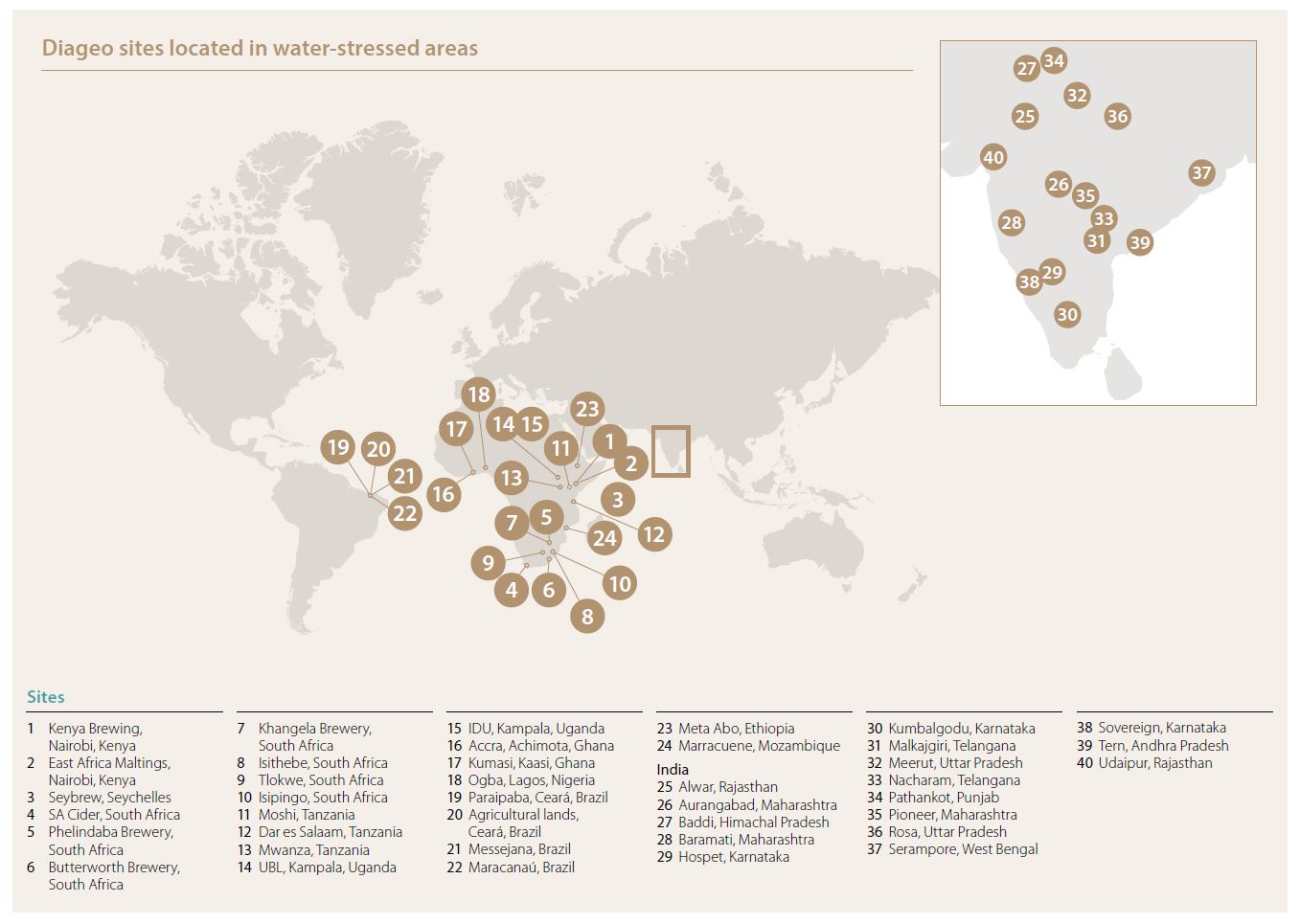Select map marker 12 for Dar es Salaam
This screenshot has width=1300, height=924.
point(653,533)
